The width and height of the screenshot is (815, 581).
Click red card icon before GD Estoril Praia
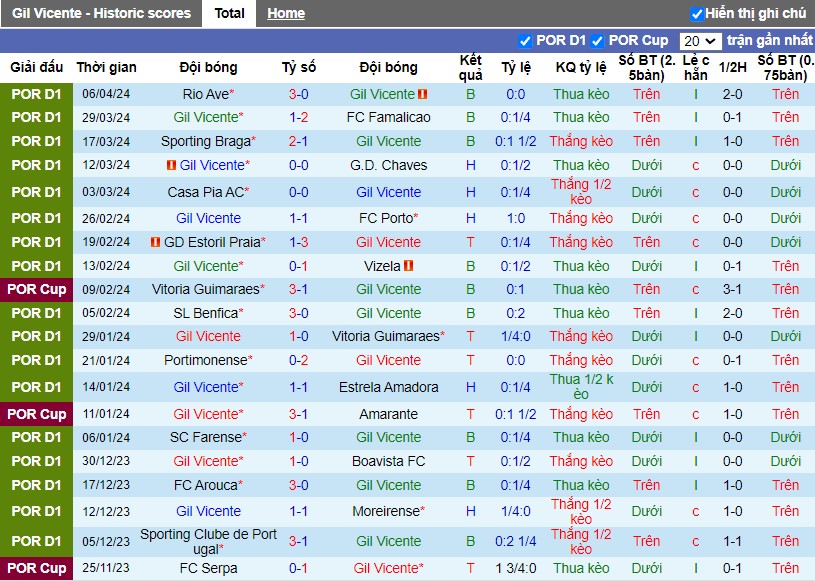point(155,242)
